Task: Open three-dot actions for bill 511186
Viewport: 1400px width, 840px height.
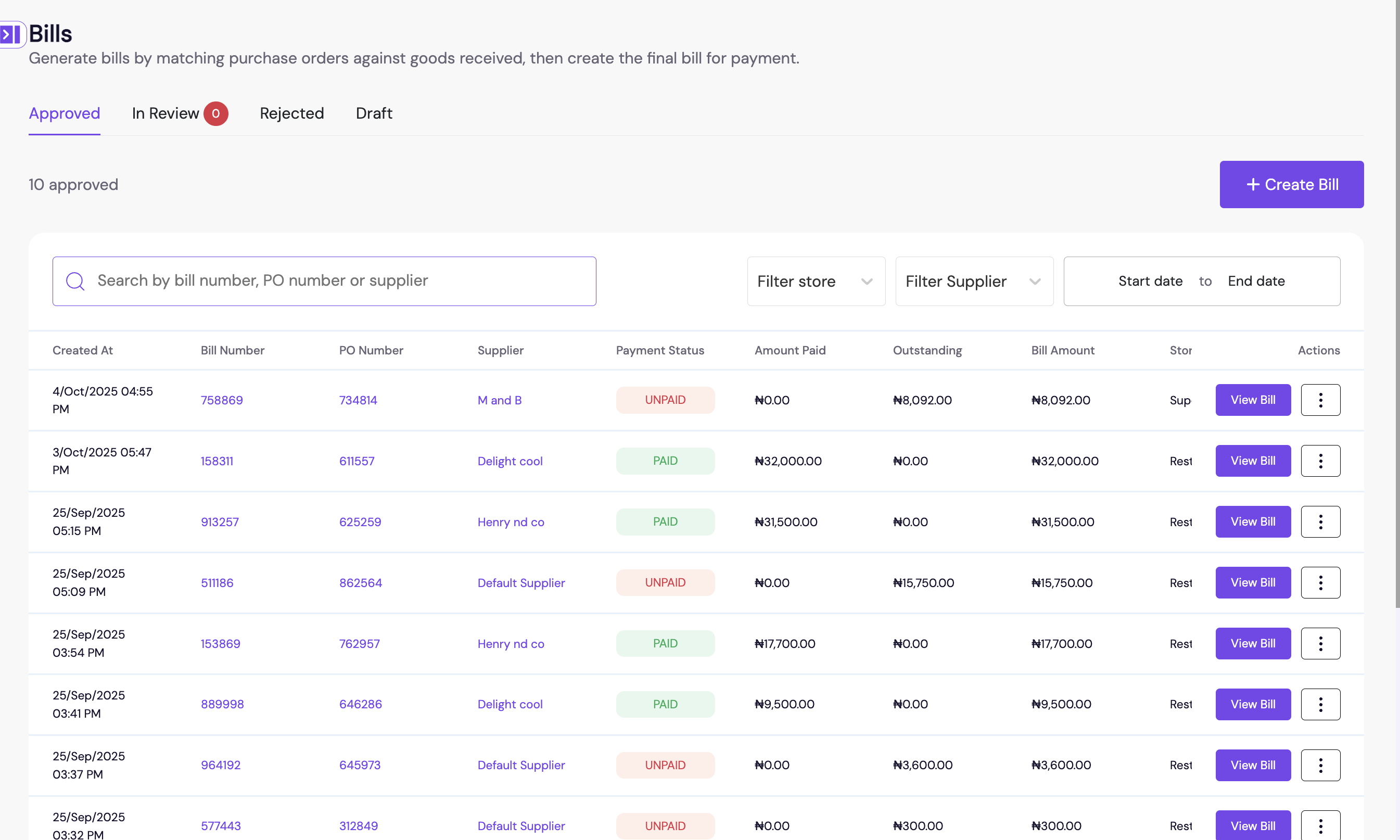Action: click(1320, 582)
